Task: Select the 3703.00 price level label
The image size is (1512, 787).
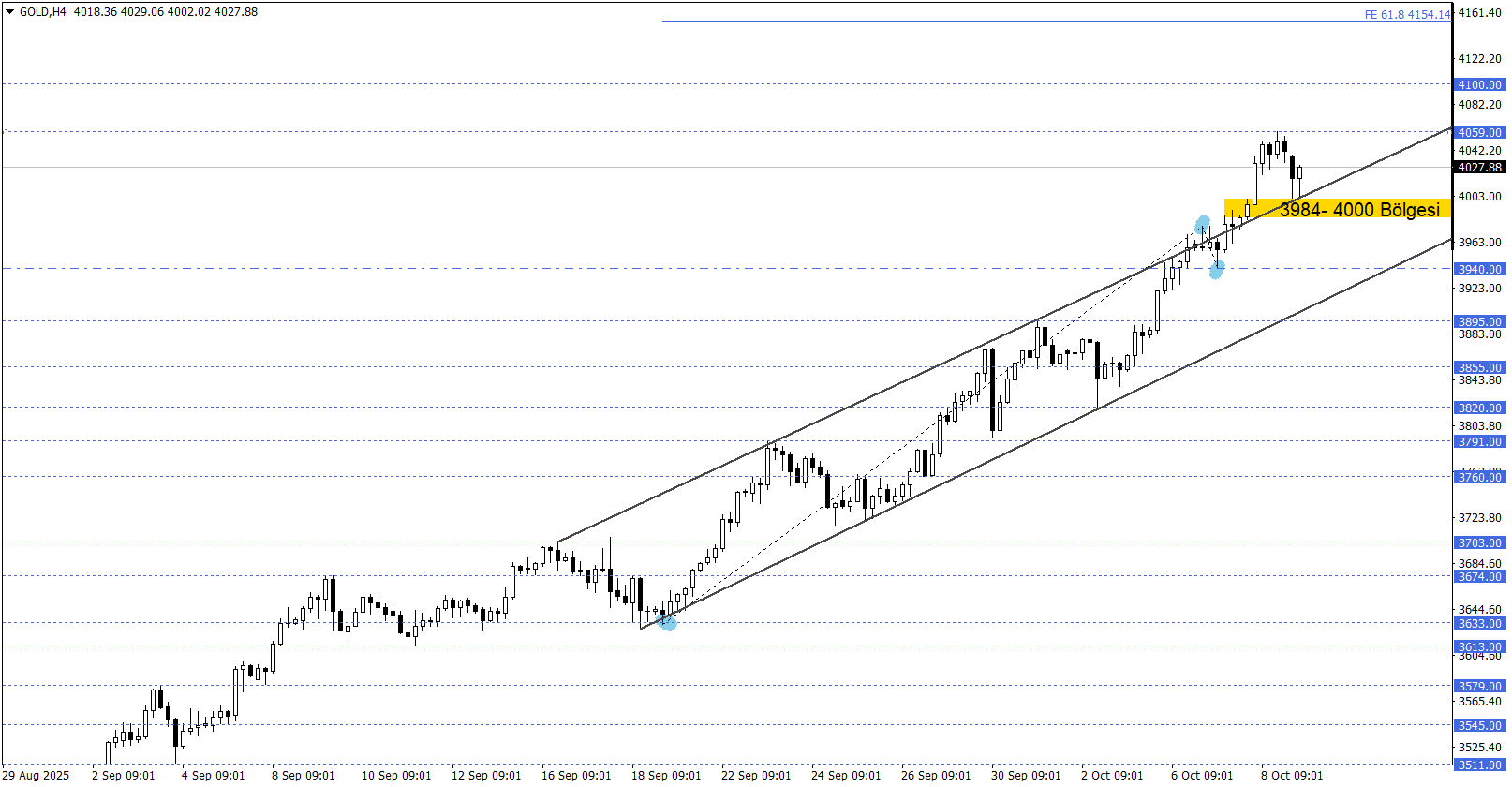Action: pyautogui.click(x=1479, y=543)
